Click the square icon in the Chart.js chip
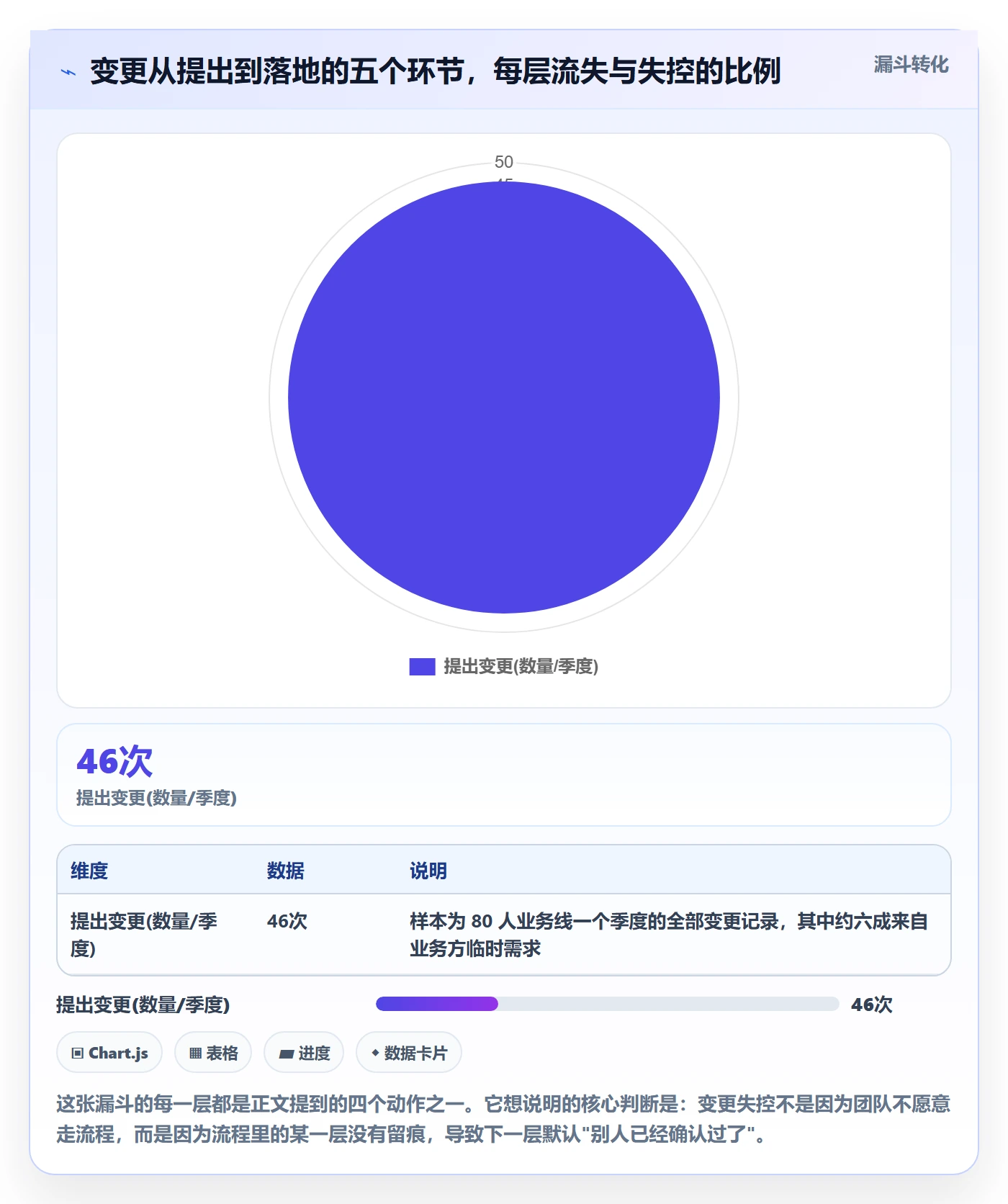The image size is (1008, 1204). point(78,1053)
